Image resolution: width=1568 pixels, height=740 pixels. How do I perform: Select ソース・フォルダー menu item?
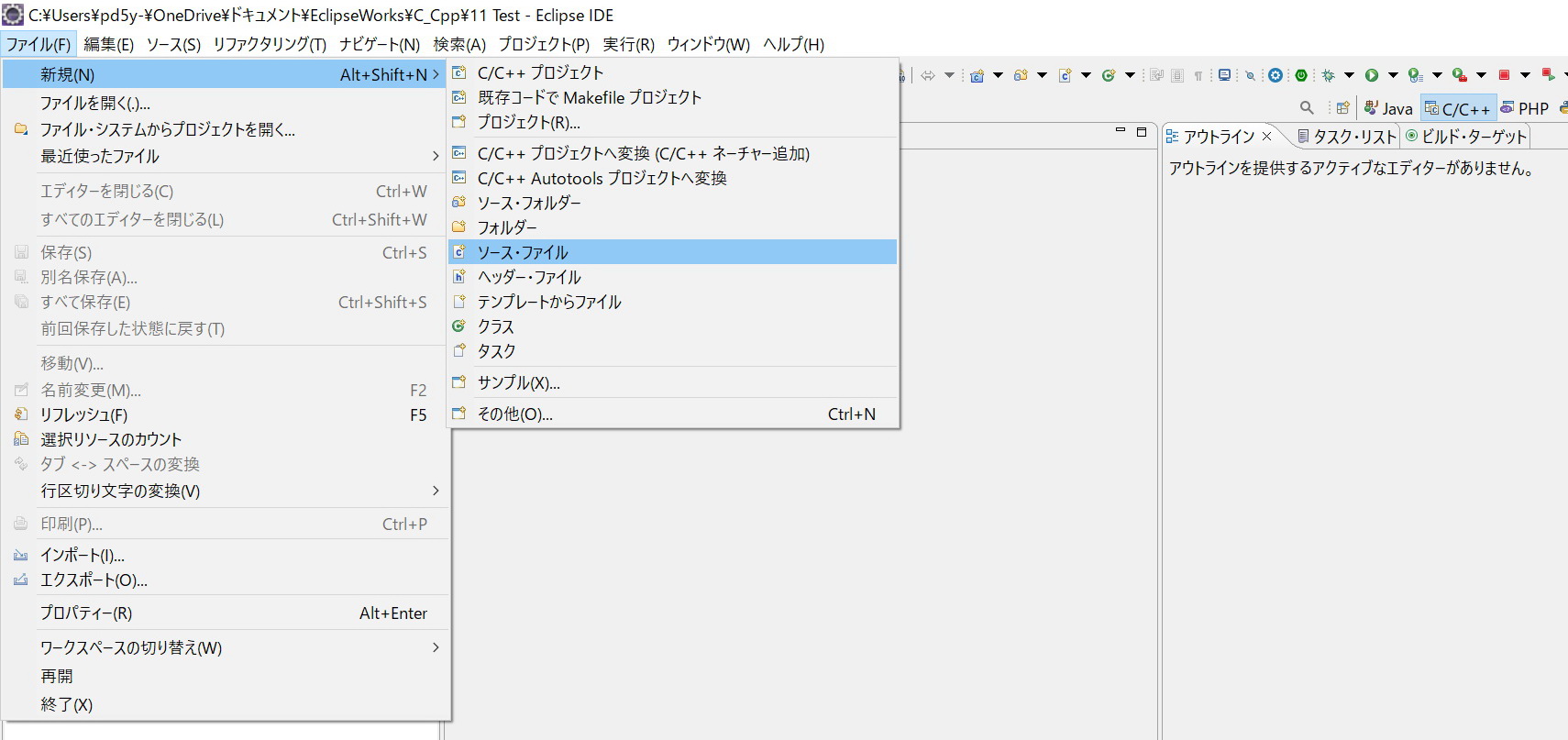click(x=672, y=203)
